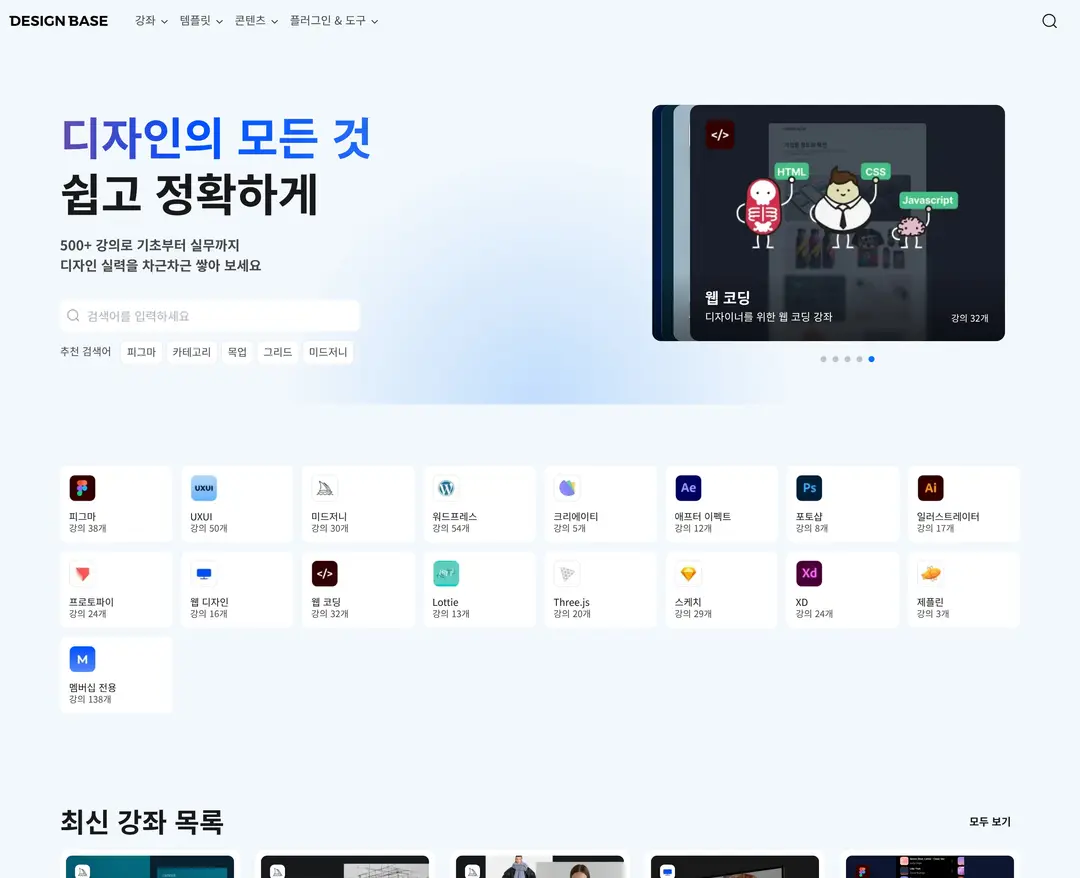Open the last course thumbnail with Figma badge
1080x878 pixels.
click(929, 866)
